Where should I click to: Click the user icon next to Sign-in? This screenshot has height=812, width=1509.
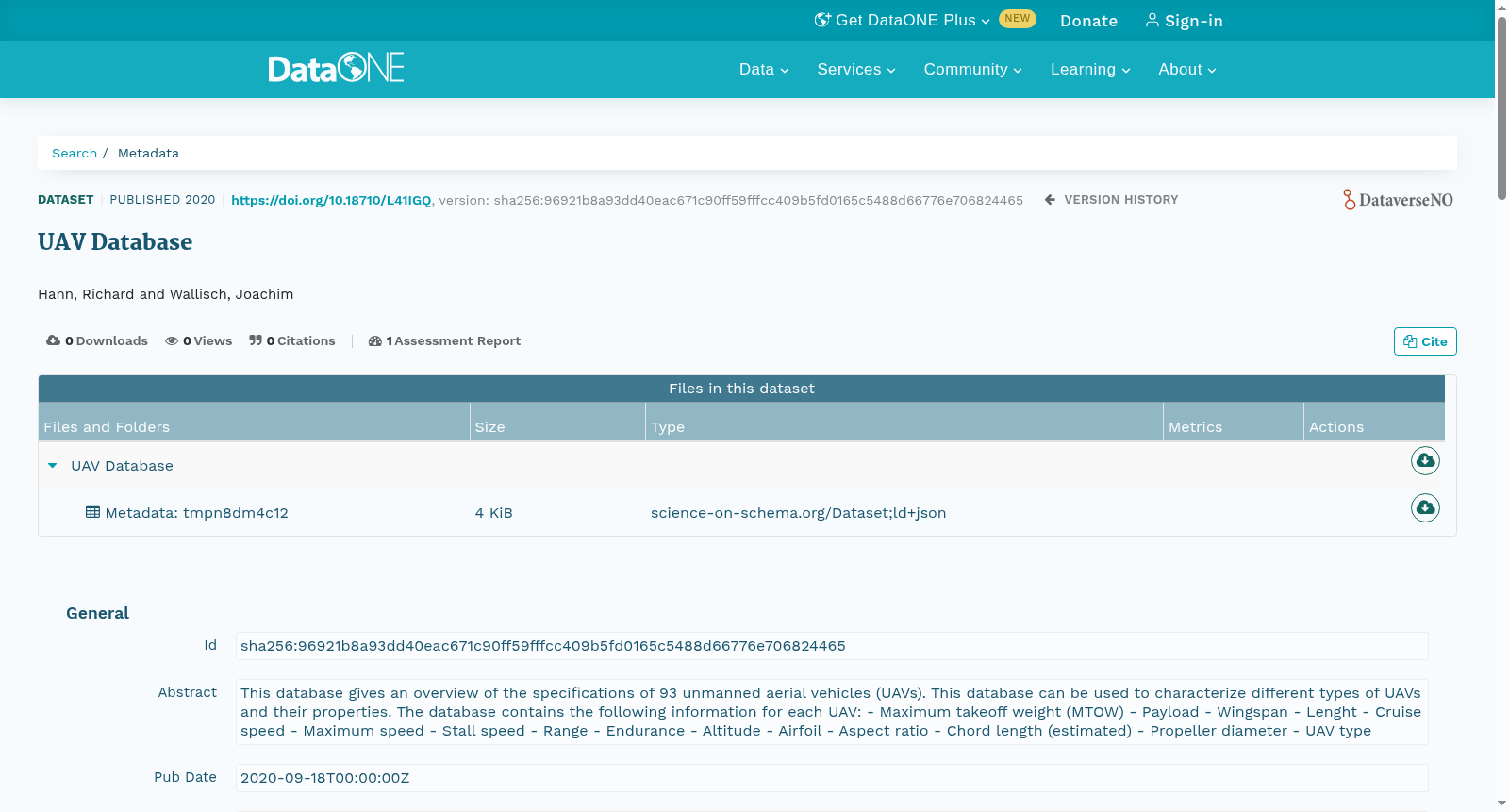coord(1152,20)
